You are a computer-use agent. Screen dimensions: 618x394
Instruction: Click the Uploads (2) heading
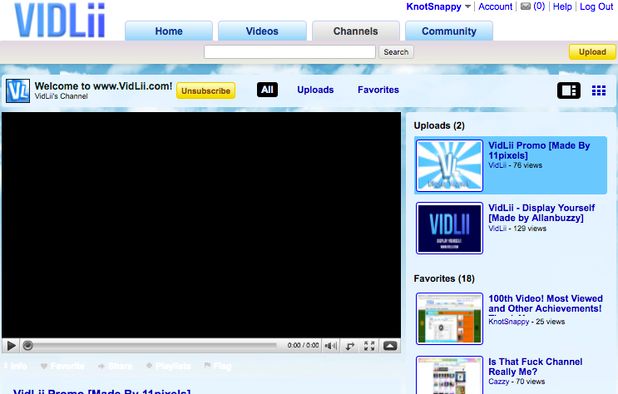(x=439, y=126)
